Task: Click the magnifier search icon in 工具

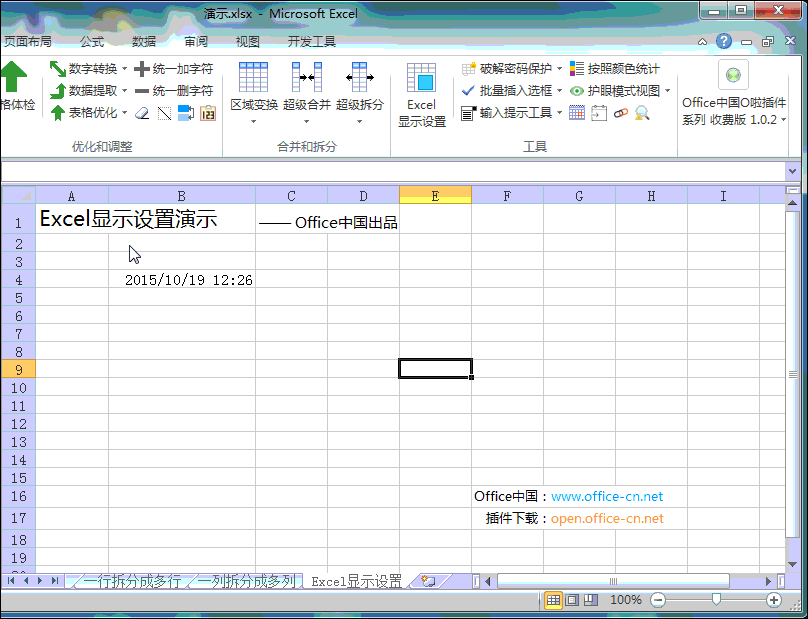Action: pos(642,113)
